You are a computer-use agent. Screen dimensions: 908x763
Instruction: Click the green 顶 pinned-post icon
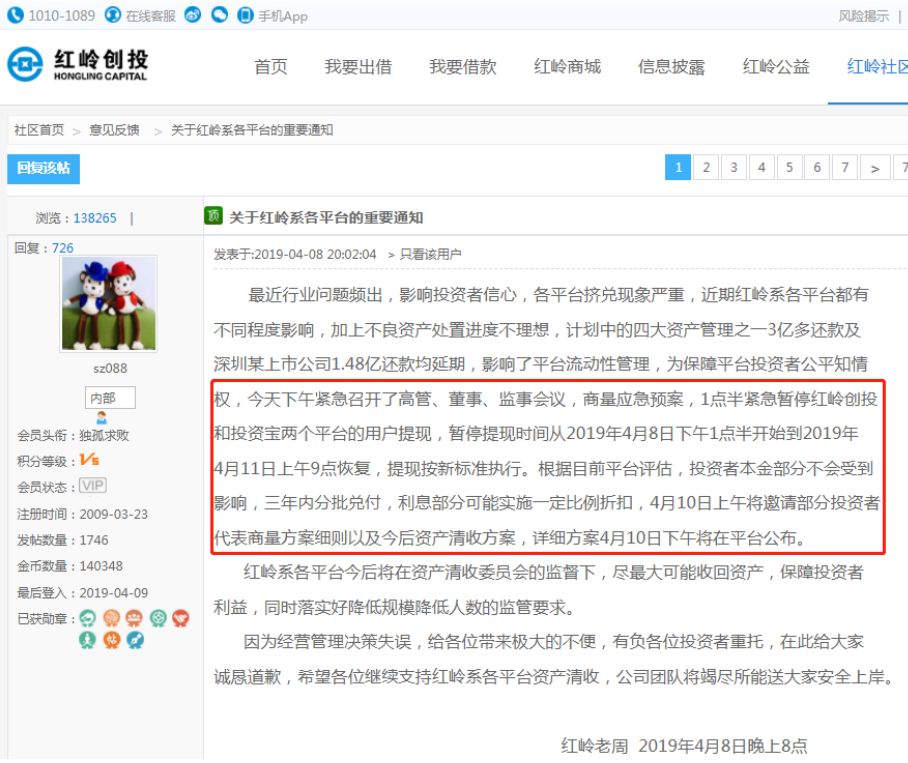pos(213,215)
